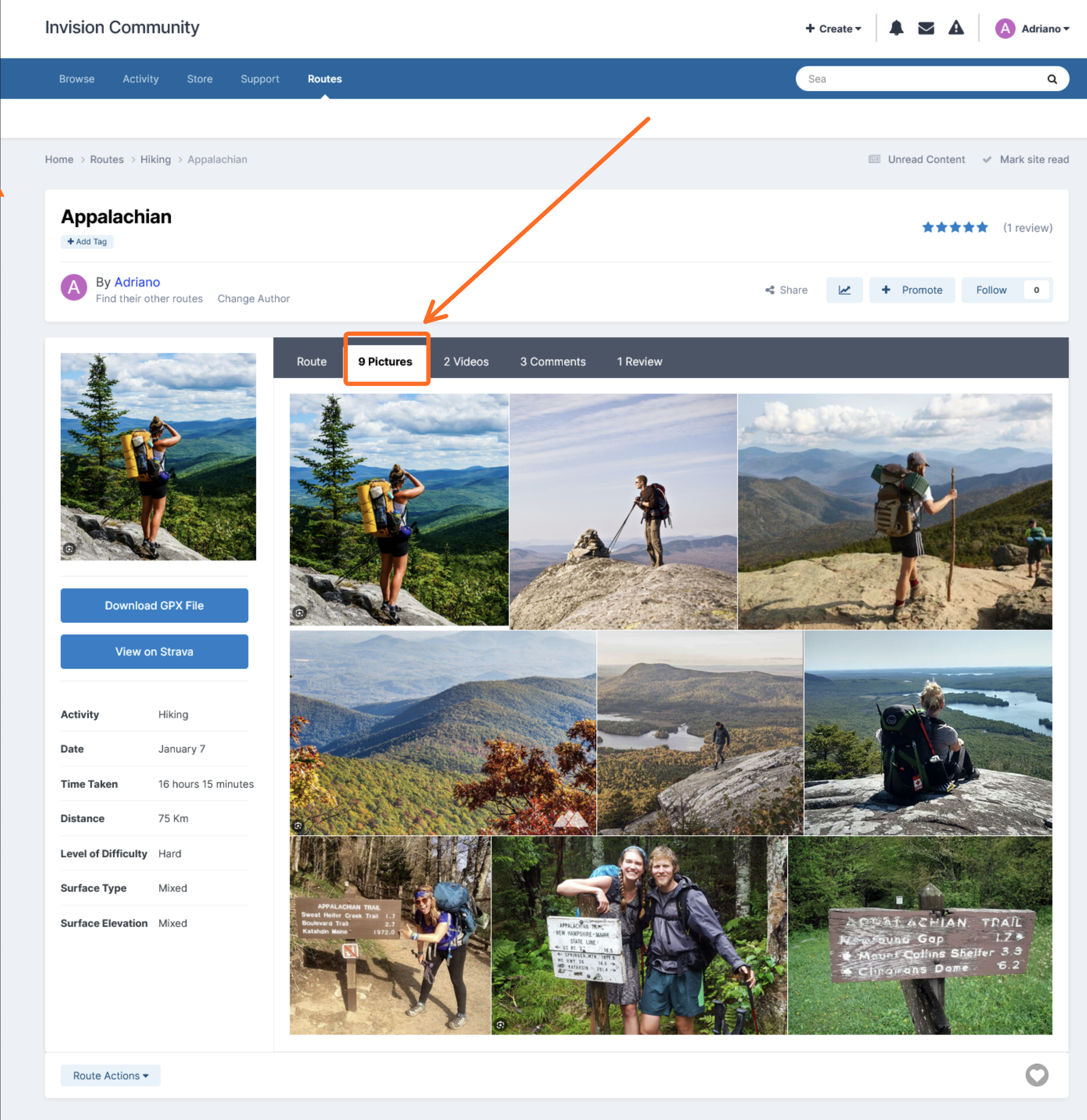The height and width of the screenshot is (1120, 1087).
Task: Open the route statistics chart icon
Action: pos(844,290)
